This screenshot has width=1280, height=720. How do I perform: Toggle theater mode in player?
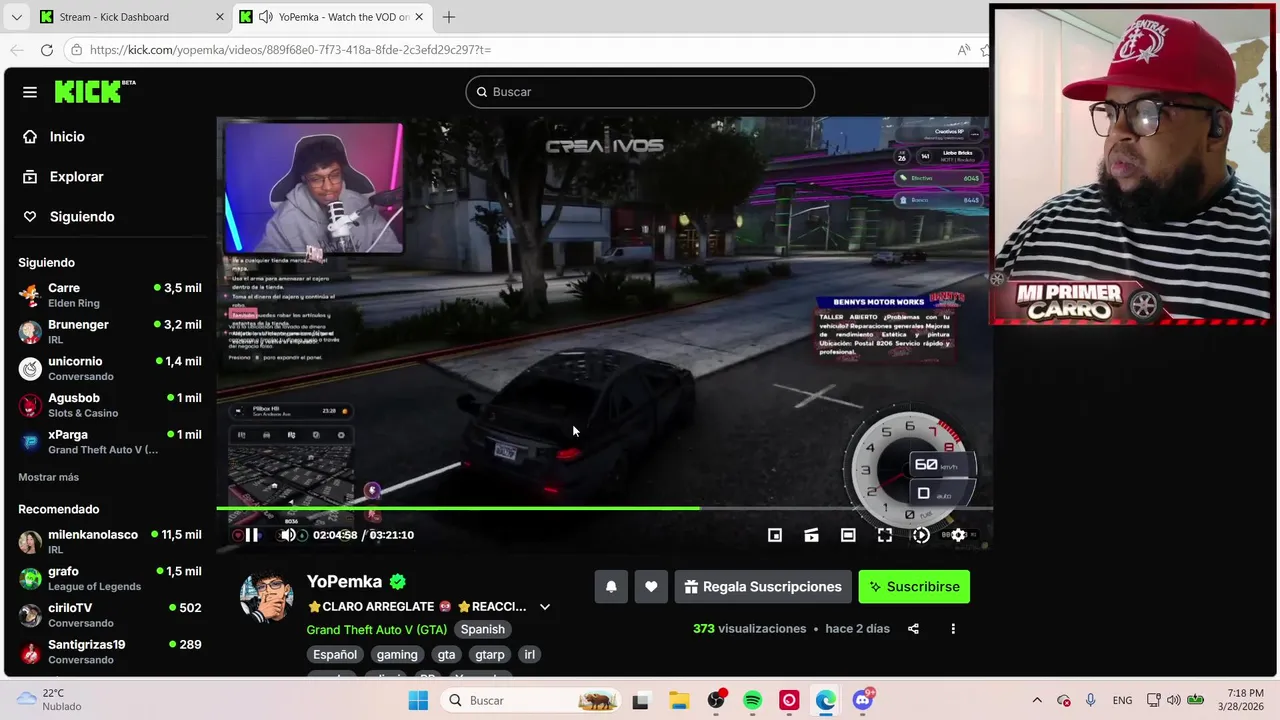tap(848, 535)
